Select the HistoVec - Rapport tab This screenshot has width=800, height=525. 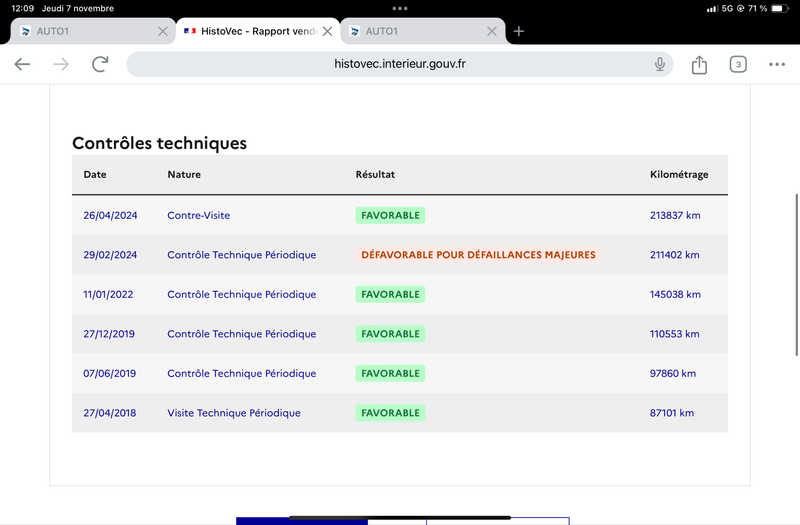(x=258, y=31)
